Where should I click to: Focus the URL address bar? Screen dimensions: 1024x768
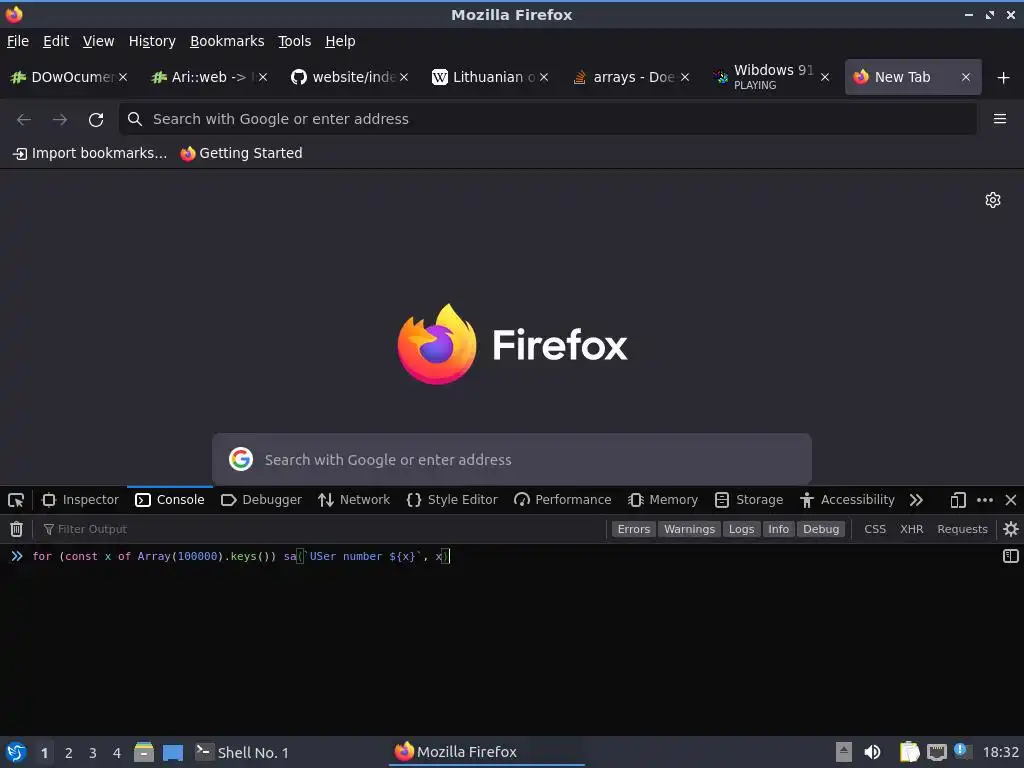[548, 119]
